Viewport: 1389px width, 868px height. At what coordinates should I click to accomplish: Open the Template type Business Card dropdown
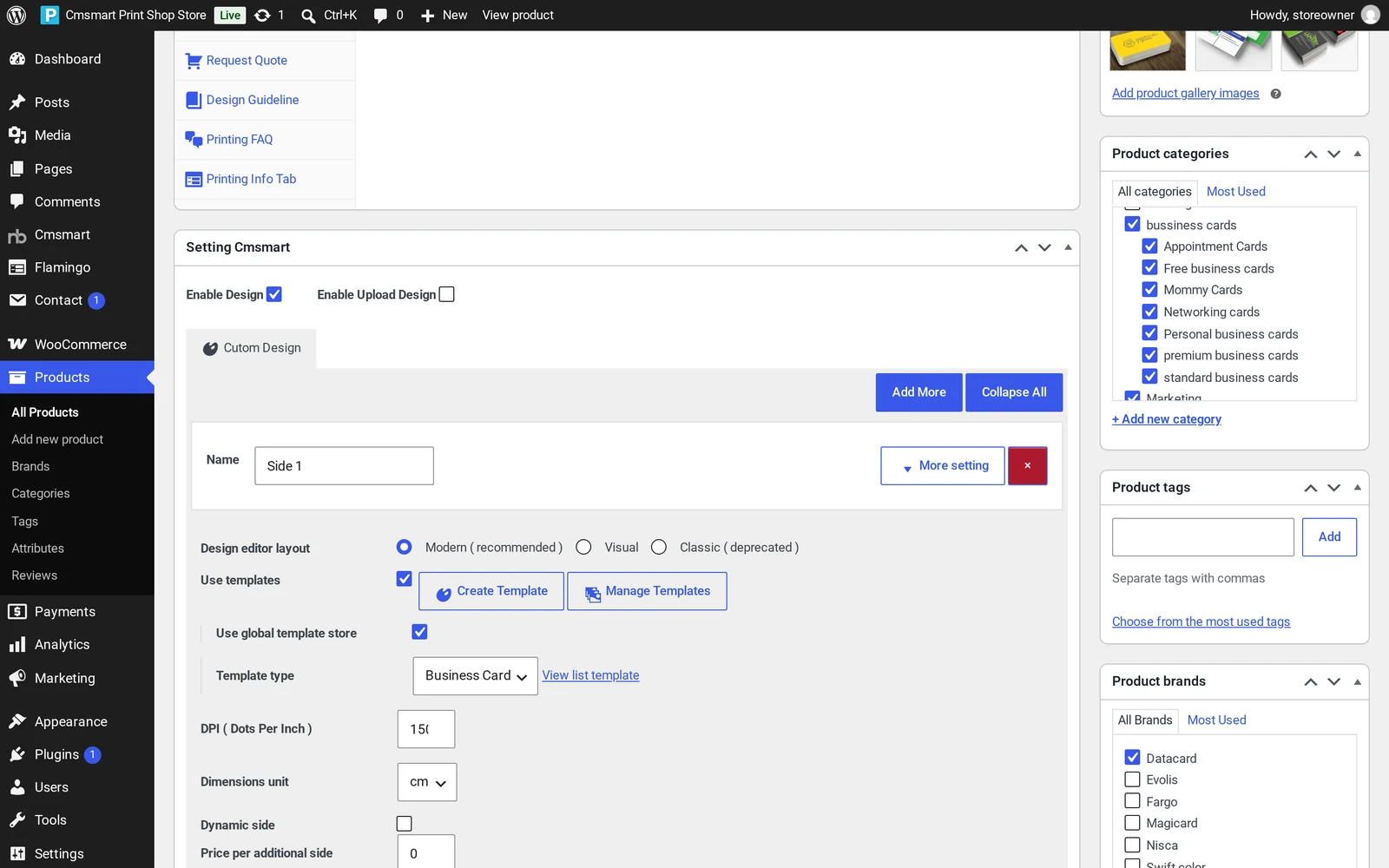click(x=475, y=676)
